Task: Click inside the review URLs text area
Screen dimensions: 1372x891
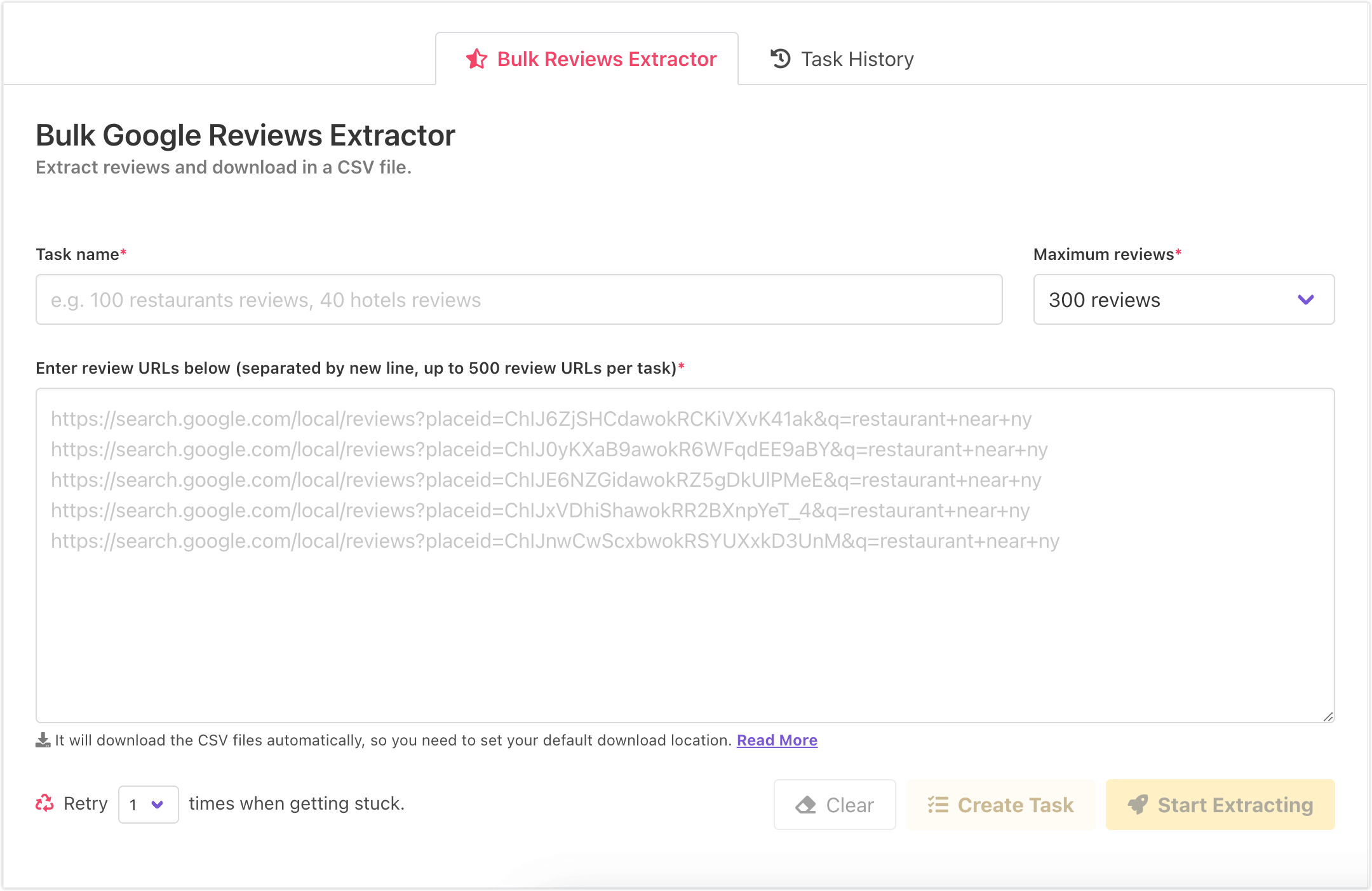Action: (x=685, y=555)
